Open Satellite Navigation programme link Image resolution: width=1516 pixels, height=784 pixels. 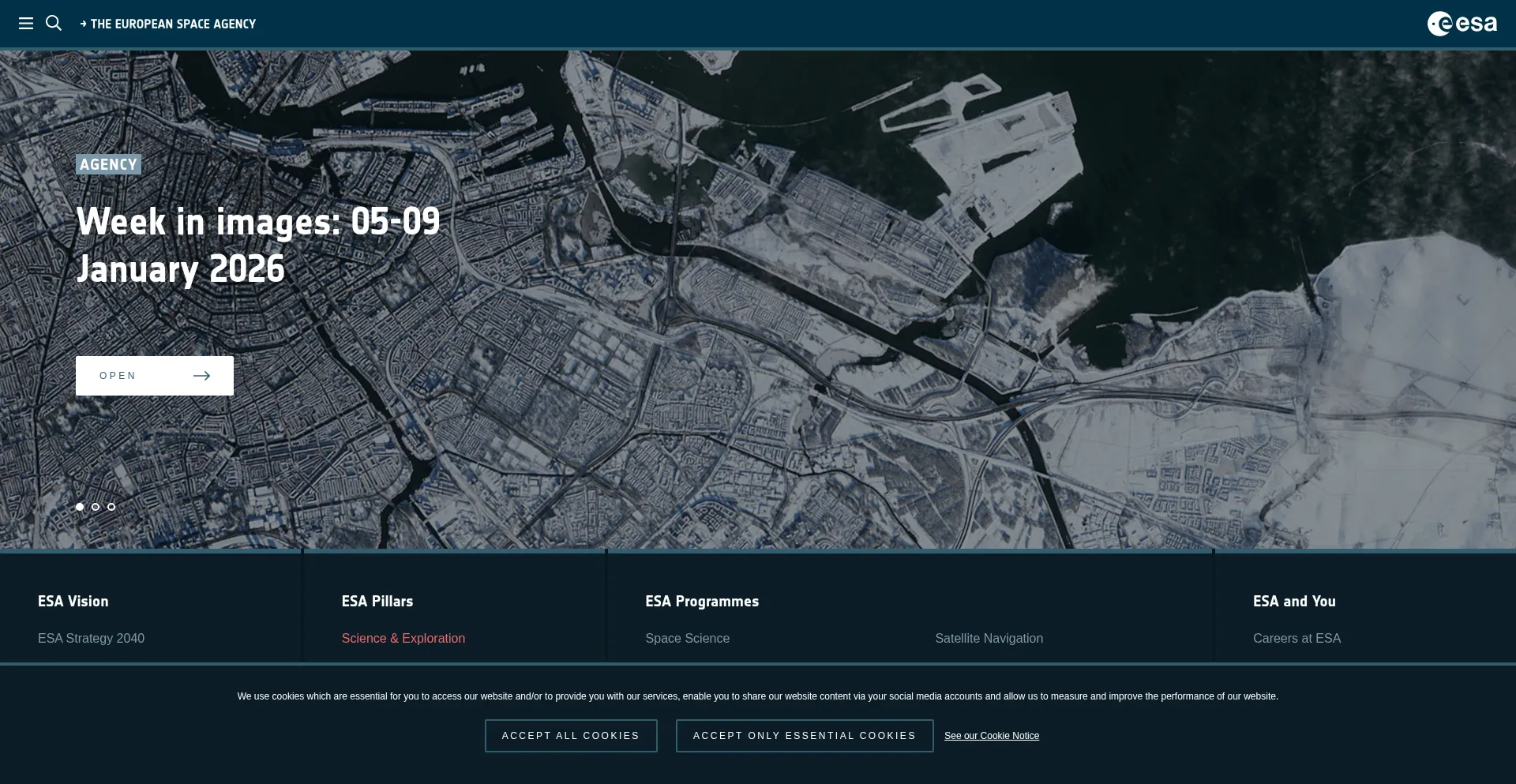coord(989,638)
